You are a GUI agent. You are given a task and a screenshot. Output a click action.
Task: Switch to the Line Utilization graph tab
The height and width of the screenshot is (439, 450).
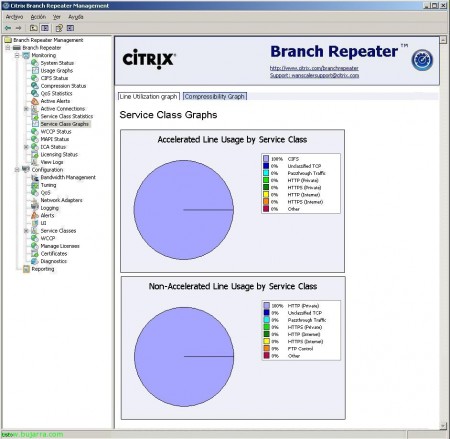[149, 97]
